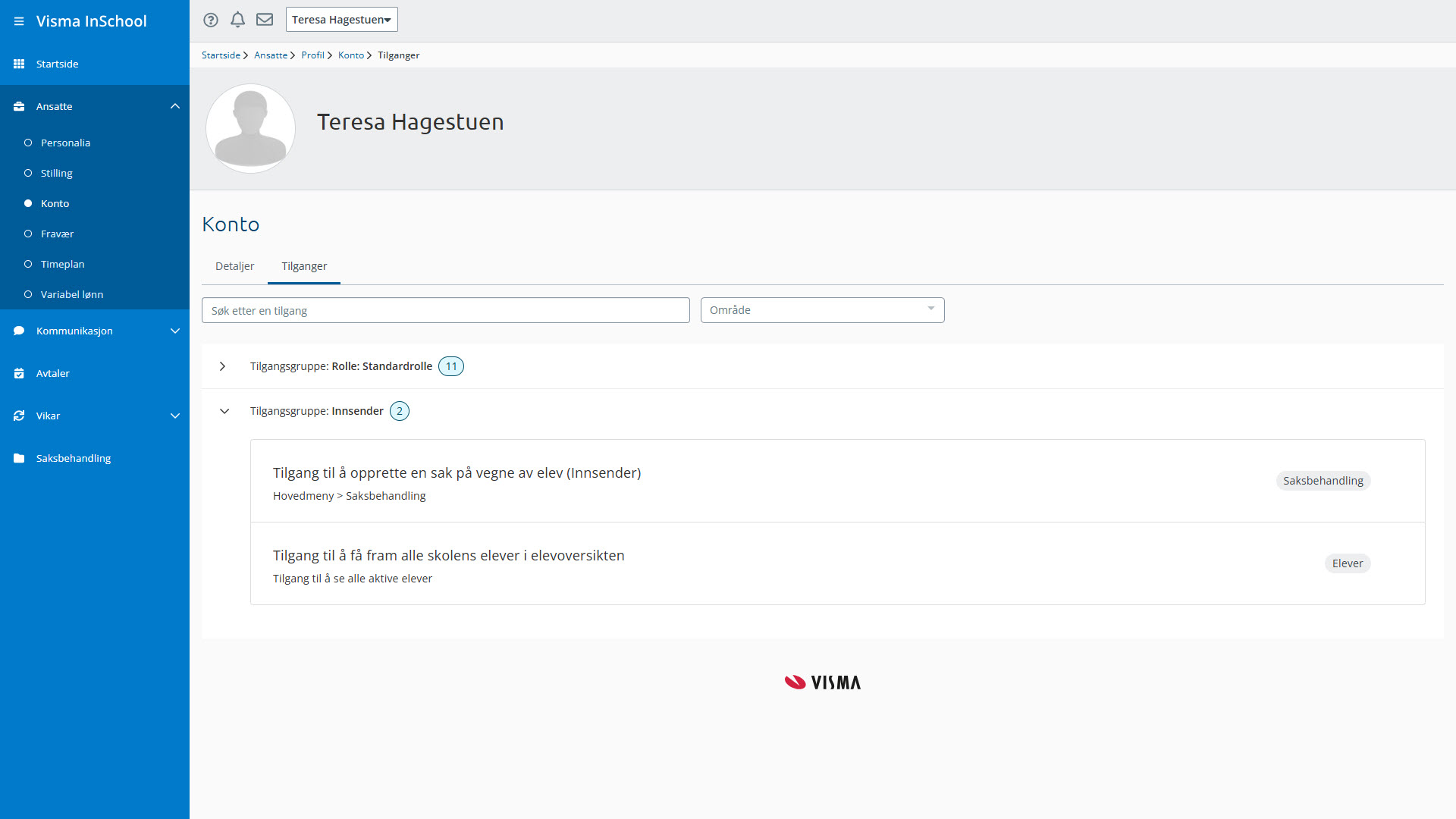This screenshot has width=1456, height=819.
Task: Open the help question mark icon
Action: (211, 20)
